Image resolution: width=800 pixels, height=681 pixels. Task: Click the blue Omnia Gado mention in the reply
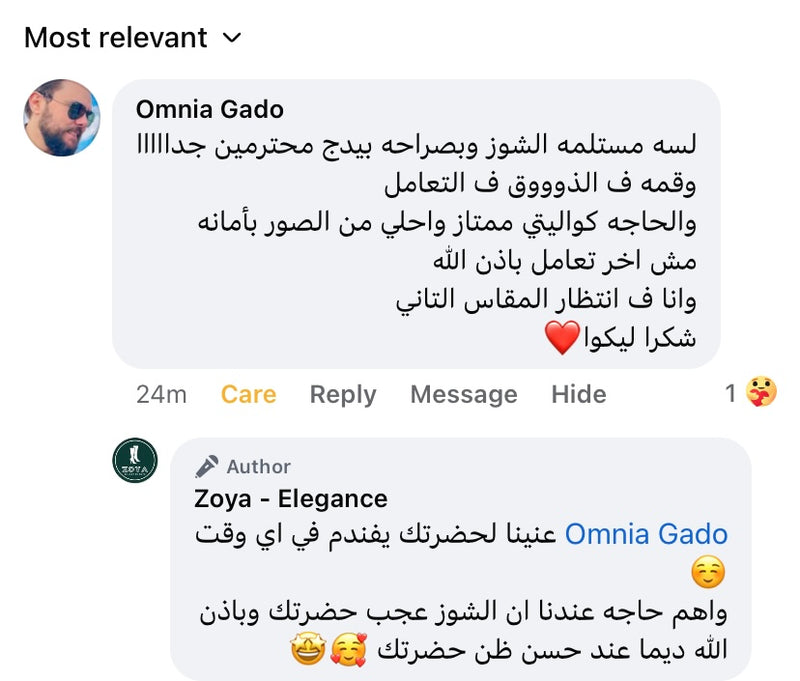coord(646,534)
